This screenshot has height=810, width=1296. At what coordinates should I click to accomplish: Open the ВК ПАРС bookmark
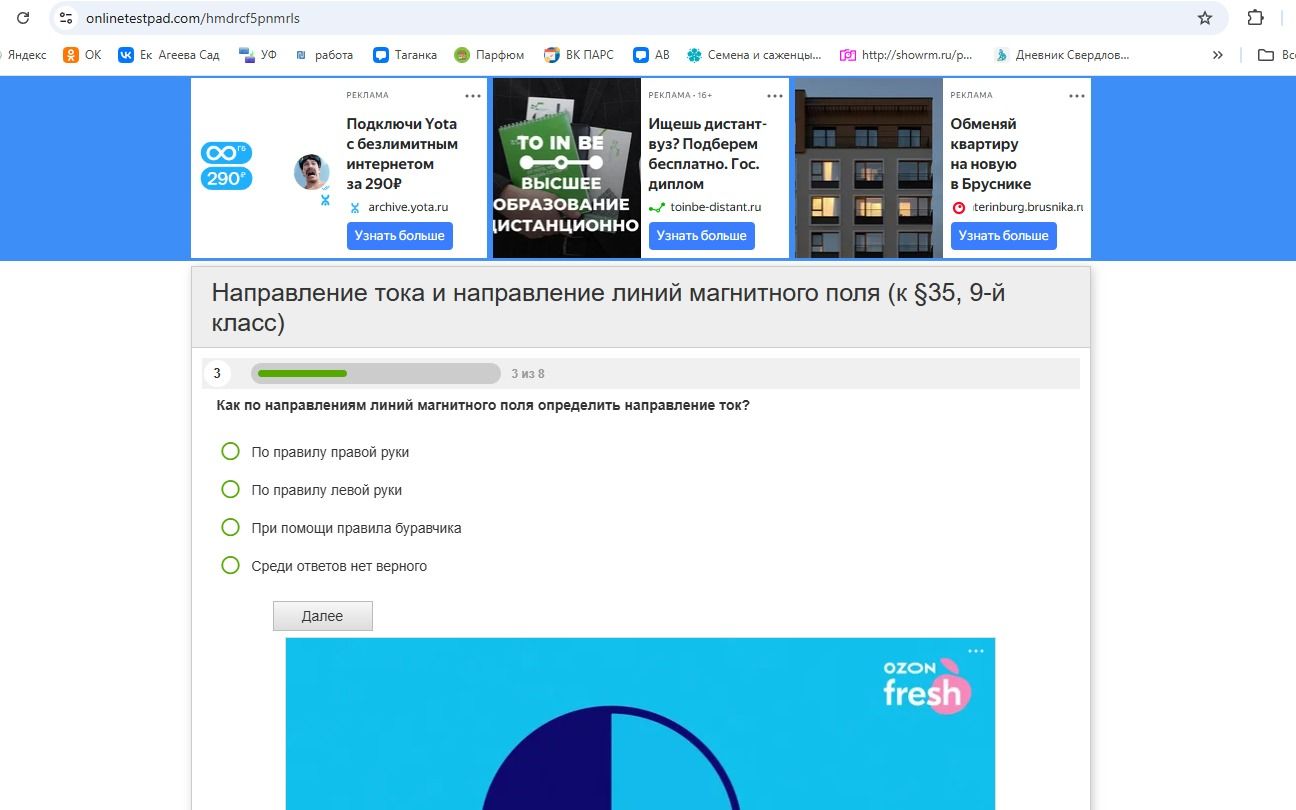click(579, 55)
